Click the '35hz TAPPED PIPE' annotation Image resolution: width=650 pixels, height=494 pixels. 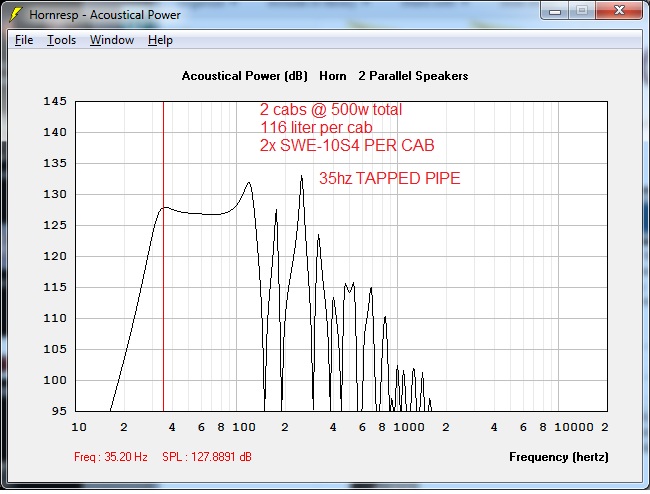click(x=390, y=178)
